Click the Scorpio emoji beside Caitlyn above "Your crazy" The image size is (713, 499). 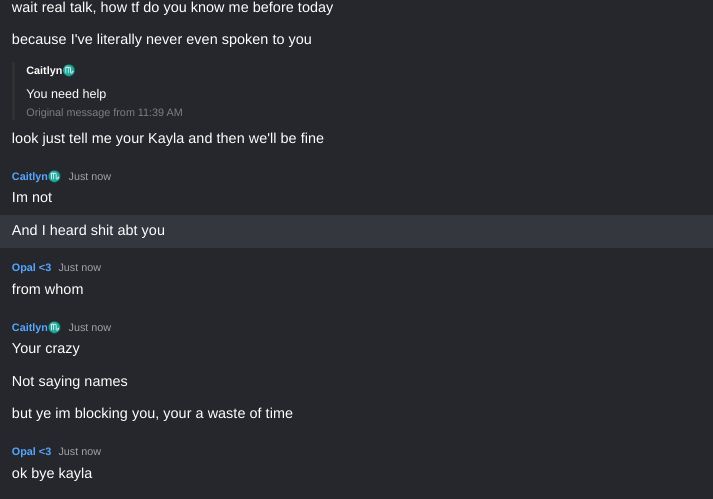pos(55,327)
